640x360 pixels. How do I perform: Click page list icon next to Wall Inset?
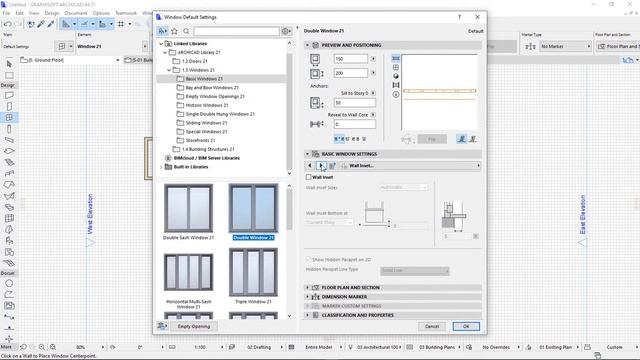pos(332,165)
